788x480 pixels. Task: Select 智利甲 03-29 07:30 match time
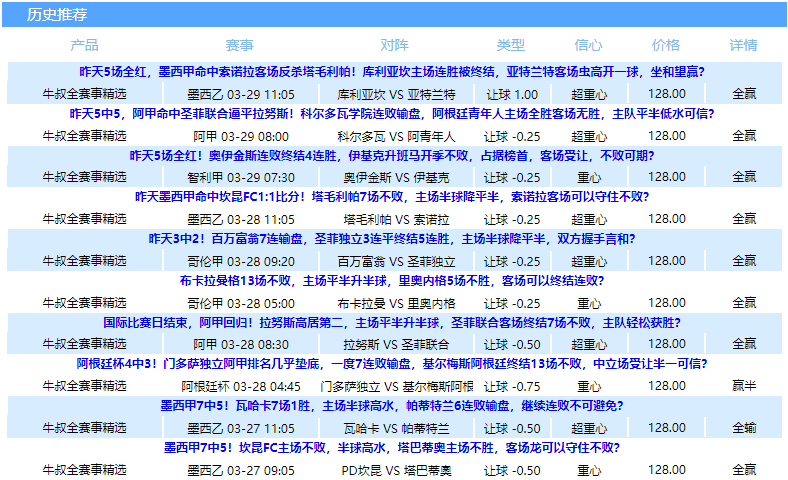[241, 177]
